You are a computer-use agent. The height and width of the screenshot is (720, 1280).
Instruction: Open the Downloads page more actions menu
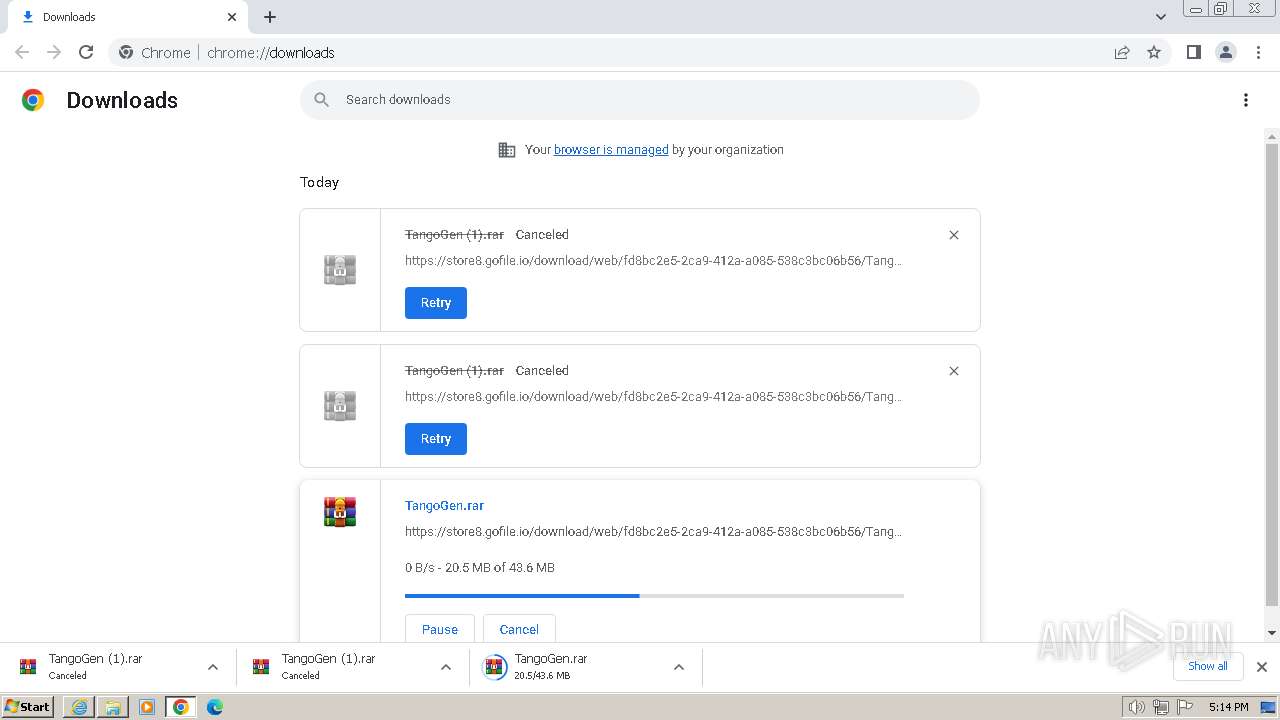(x=1245, y=100)
